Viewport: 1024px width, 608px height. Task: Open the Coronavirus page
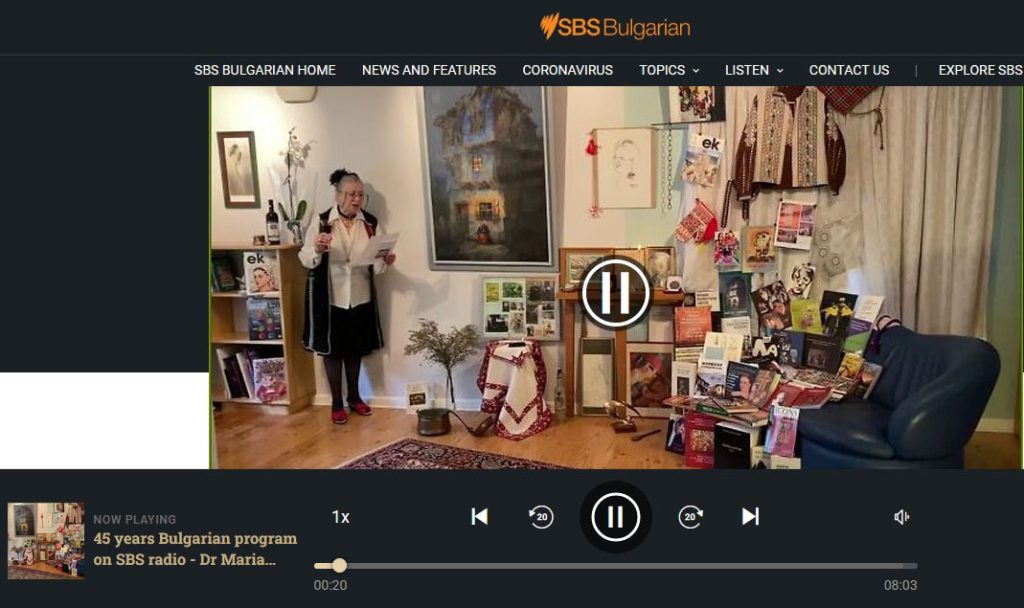point(567,70)
